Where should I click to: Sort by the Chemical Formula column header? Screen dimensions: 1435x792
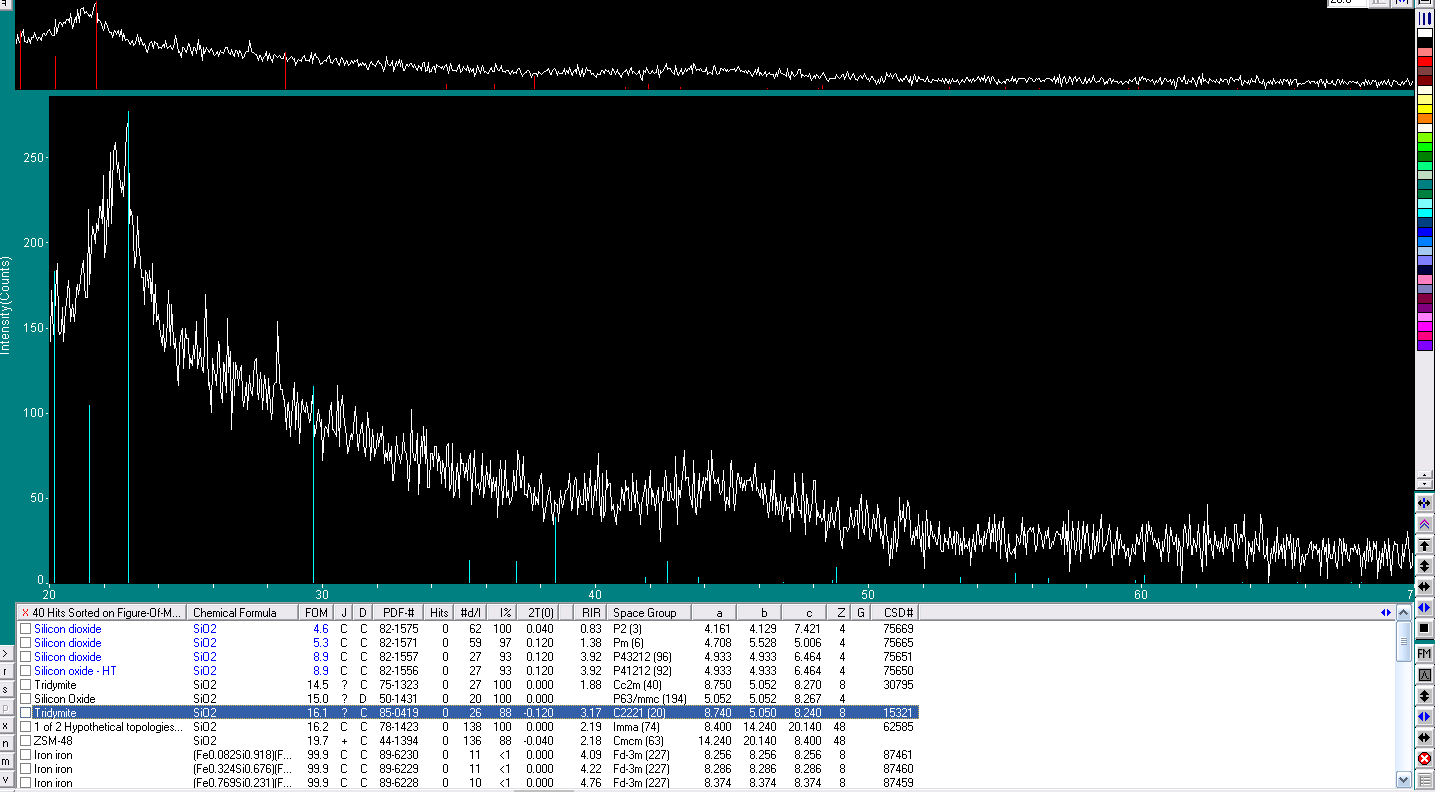tap(243, 612)
